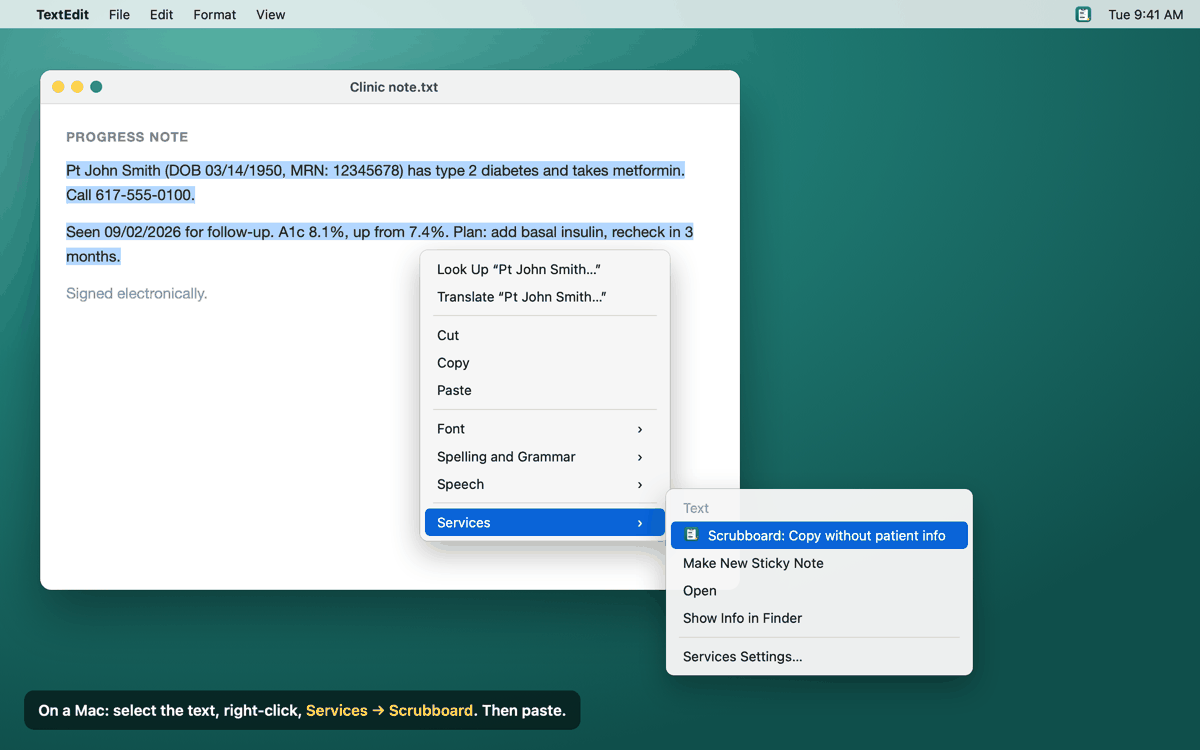Click the selected line "Call 617-555-0100."

131,195
